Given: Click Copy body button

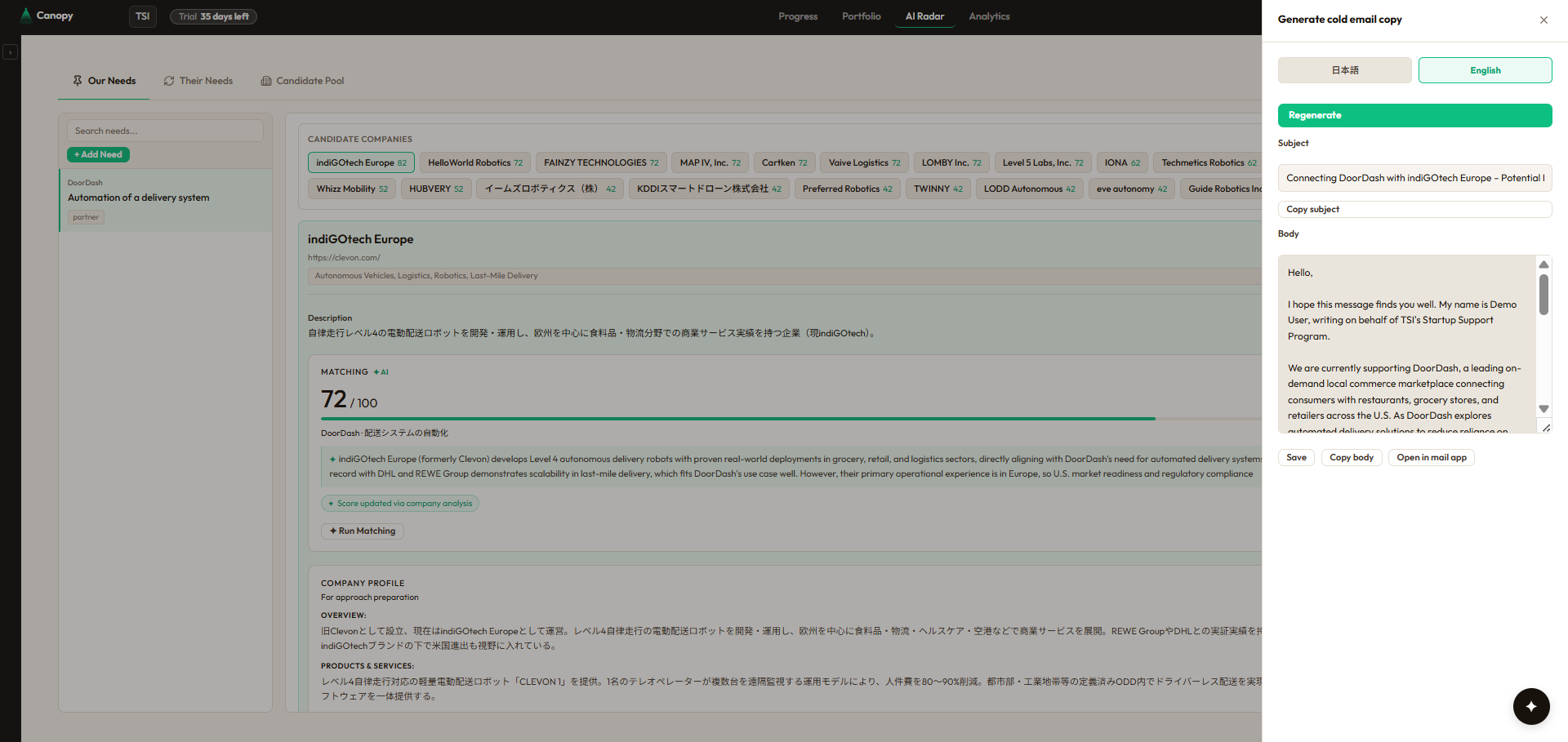Looking at the screenshot, I should (x=1352, y=457).
